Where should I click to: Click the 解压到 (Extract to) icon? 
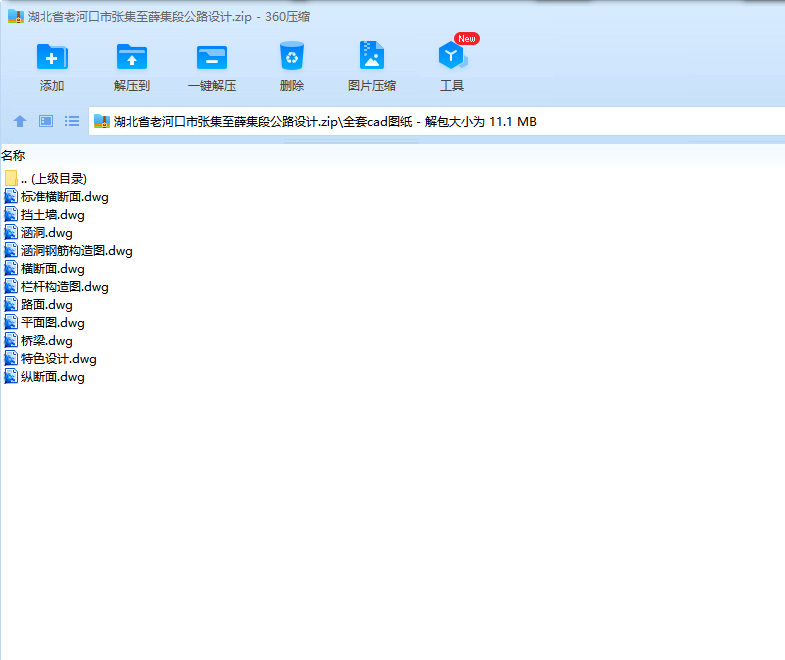132,57
